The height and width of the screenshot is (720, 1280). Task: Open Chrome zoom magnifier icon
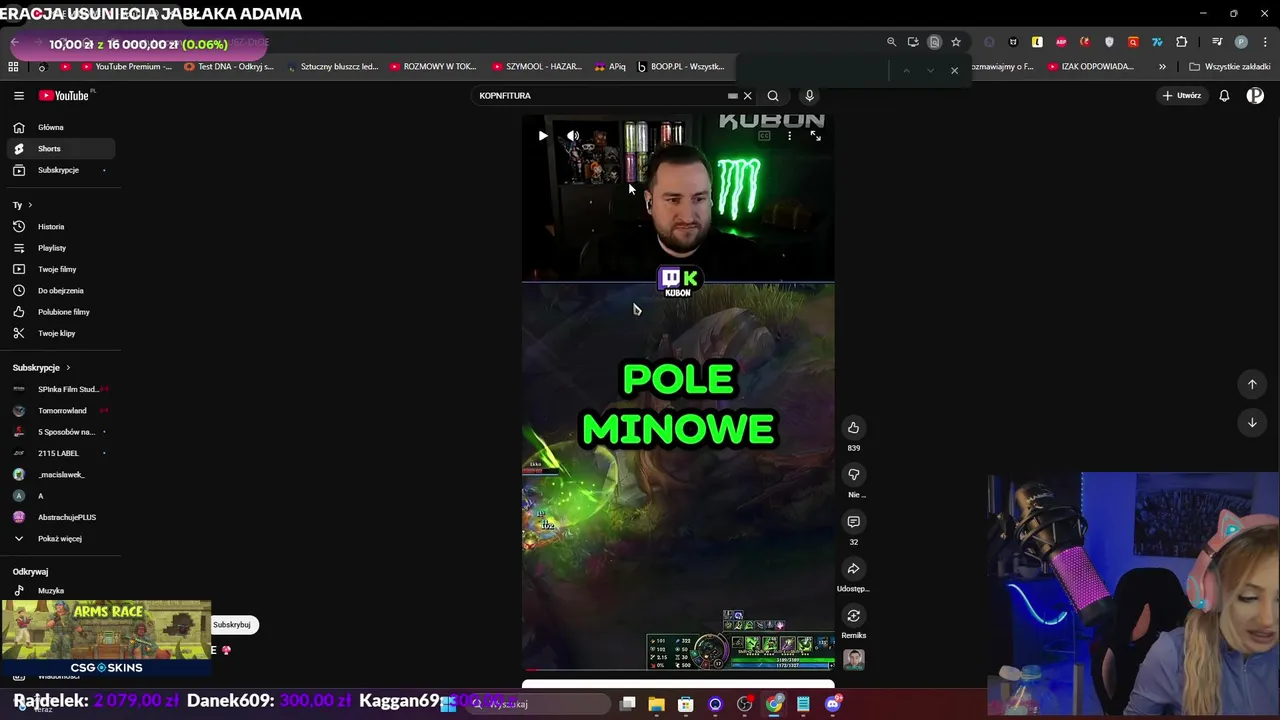pyautogui.click(x=891, y=42)
